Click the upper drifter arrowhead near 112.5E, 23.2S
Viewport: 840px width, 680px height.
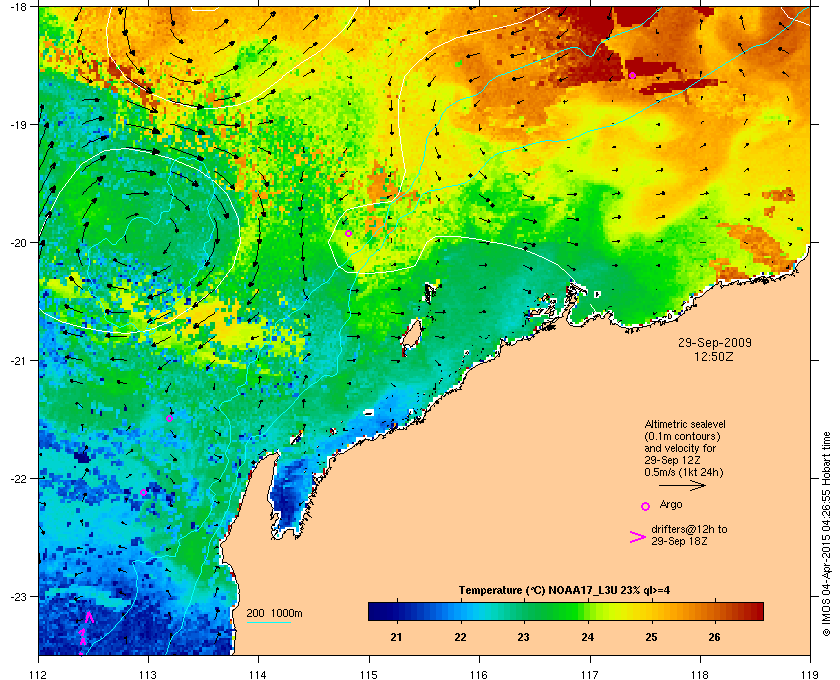pyautogui.click(x=89, y=617)
